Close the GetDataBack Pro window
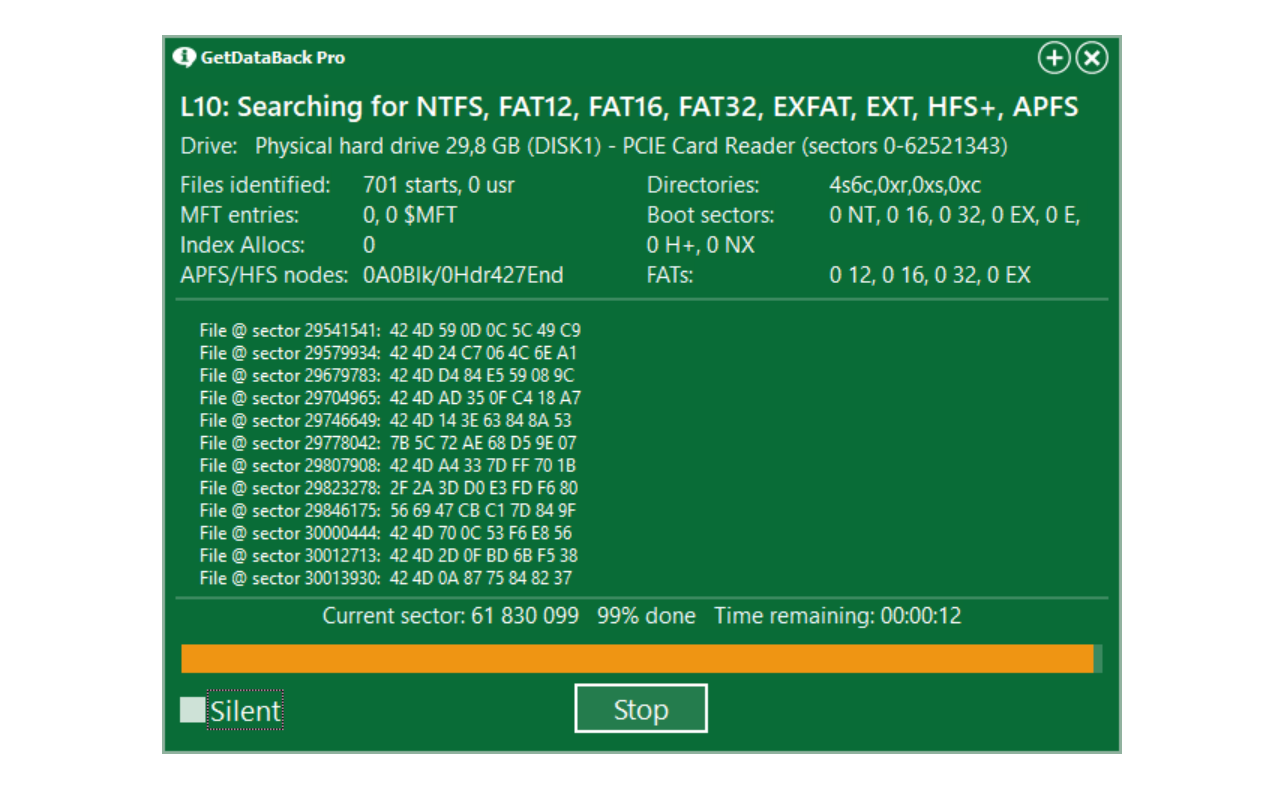 [x=1092, y=59]
